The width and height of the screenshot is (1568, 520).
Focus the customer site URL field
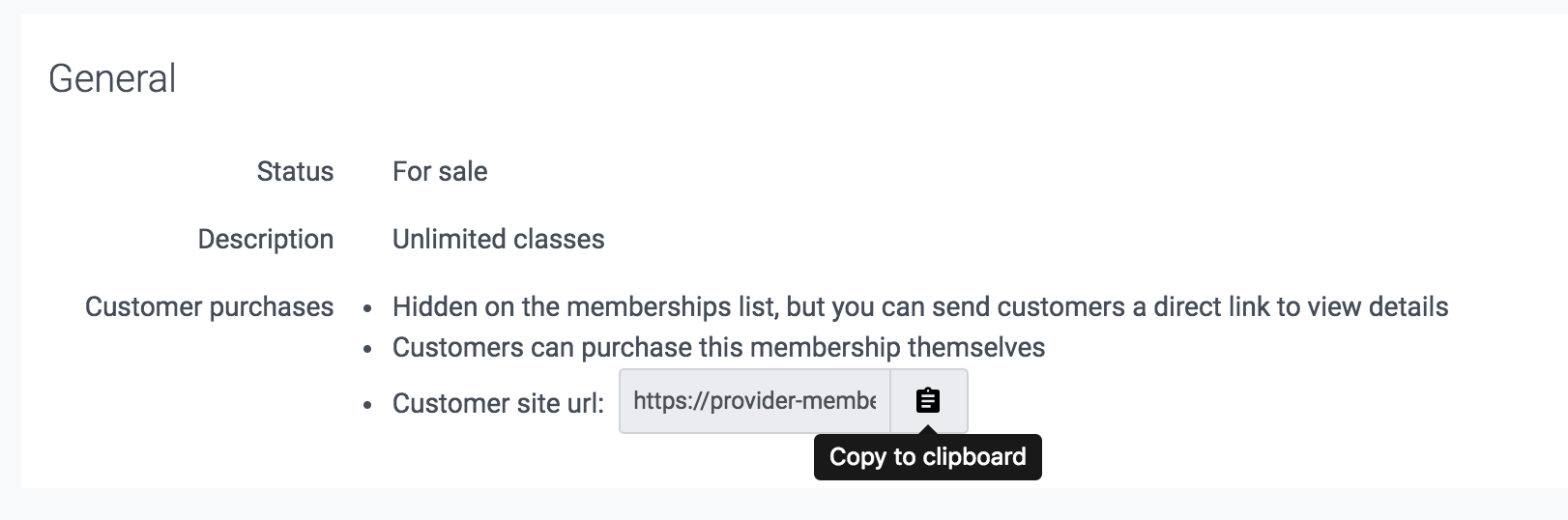click(x=754, y=401)
